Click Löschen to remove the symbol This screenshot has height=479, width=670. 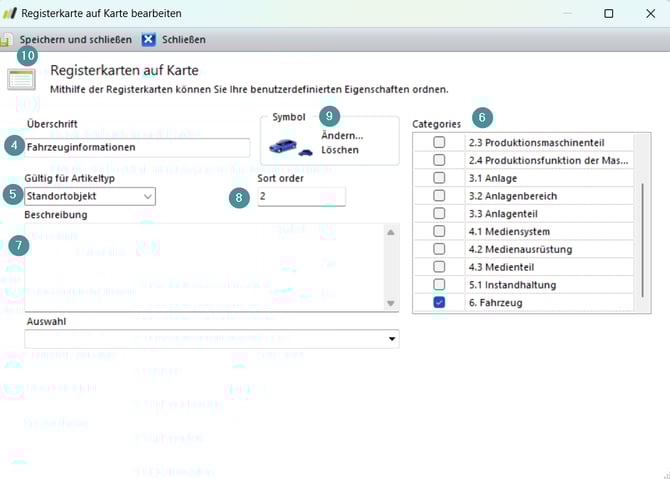[x=340, y=150]
